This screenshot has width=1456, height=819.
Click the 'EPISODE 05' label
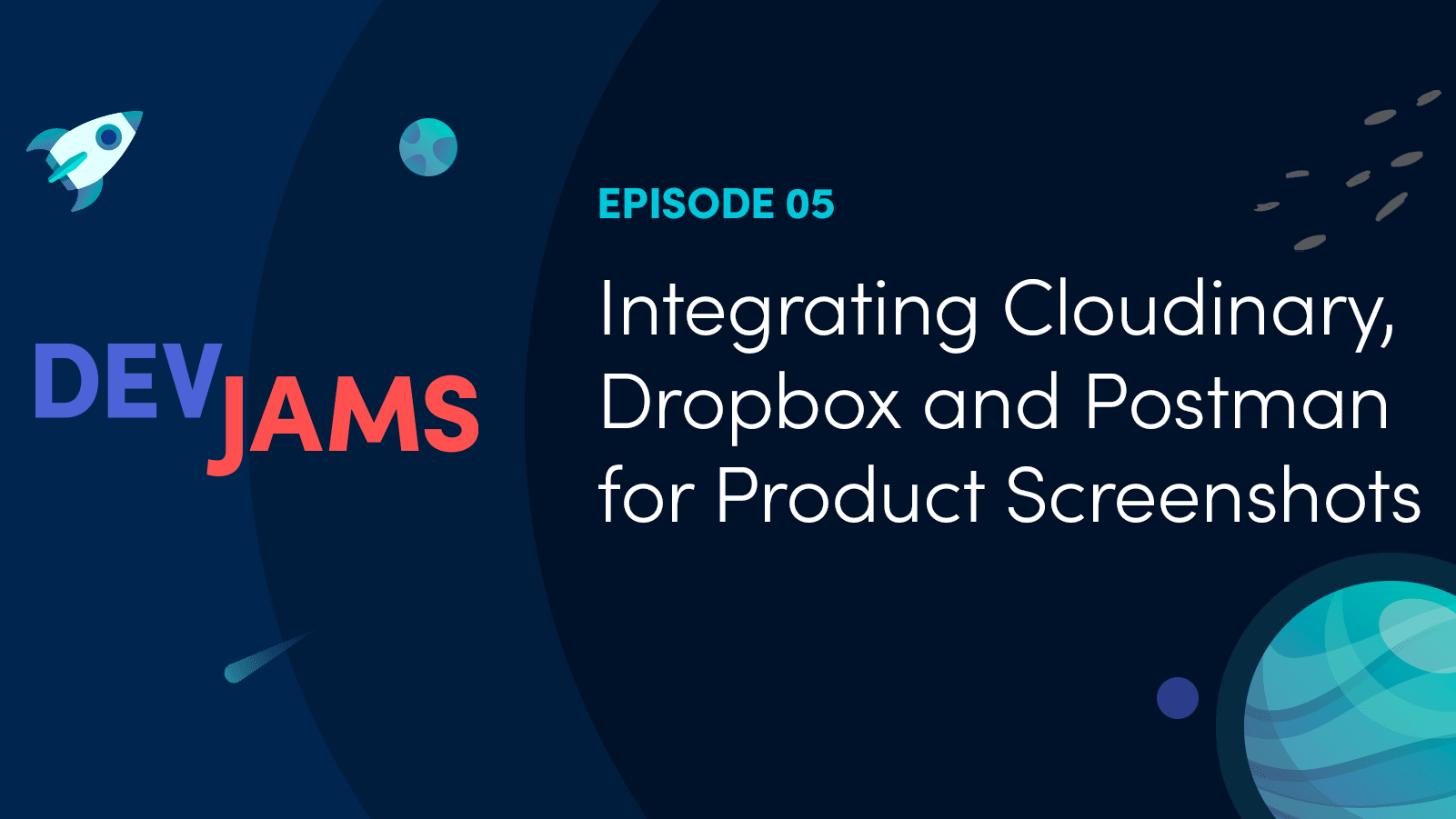pyautogui.click(x=716, y=204)
